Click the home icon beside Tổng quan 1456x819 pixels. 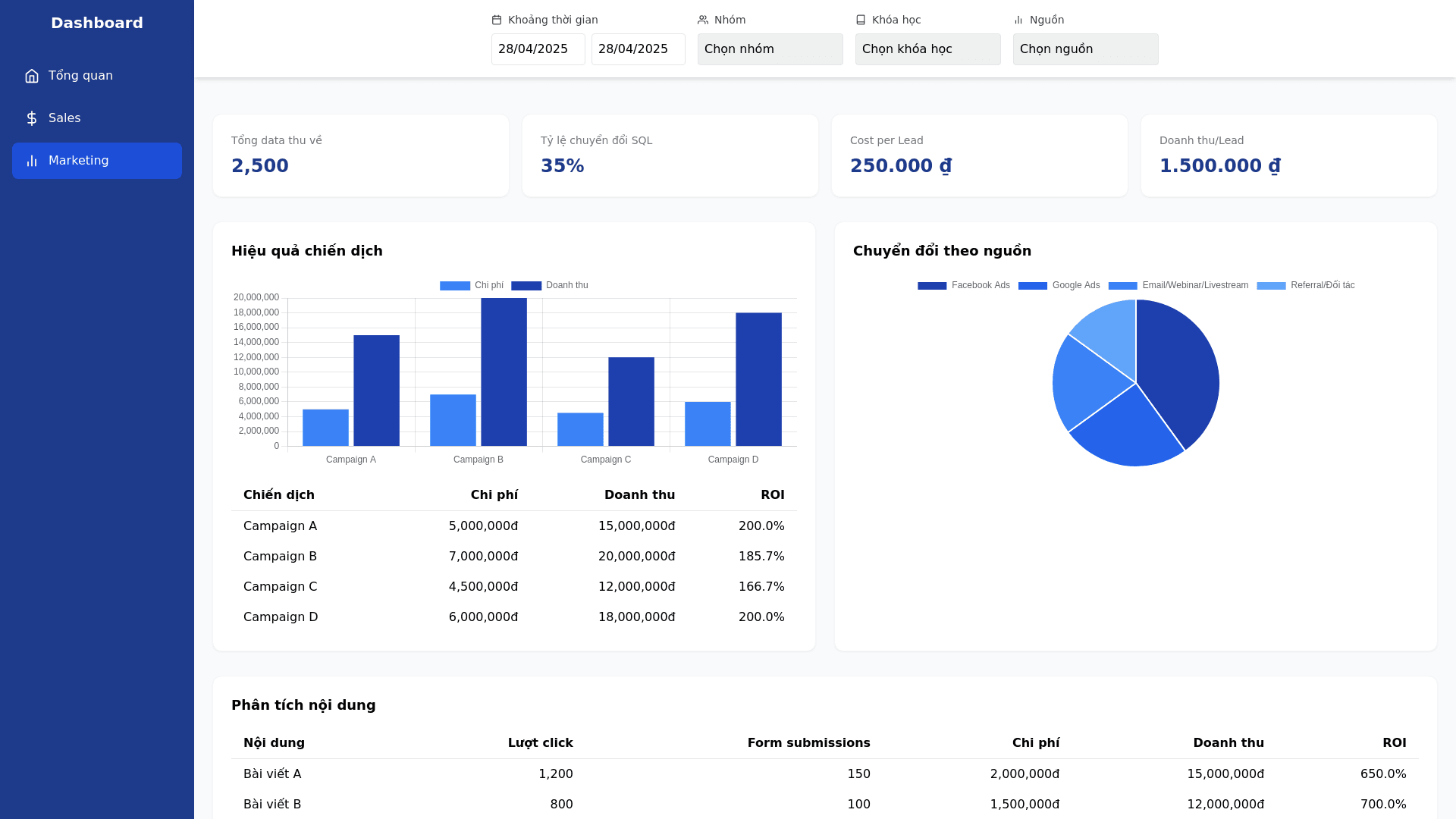coord(32,76)
